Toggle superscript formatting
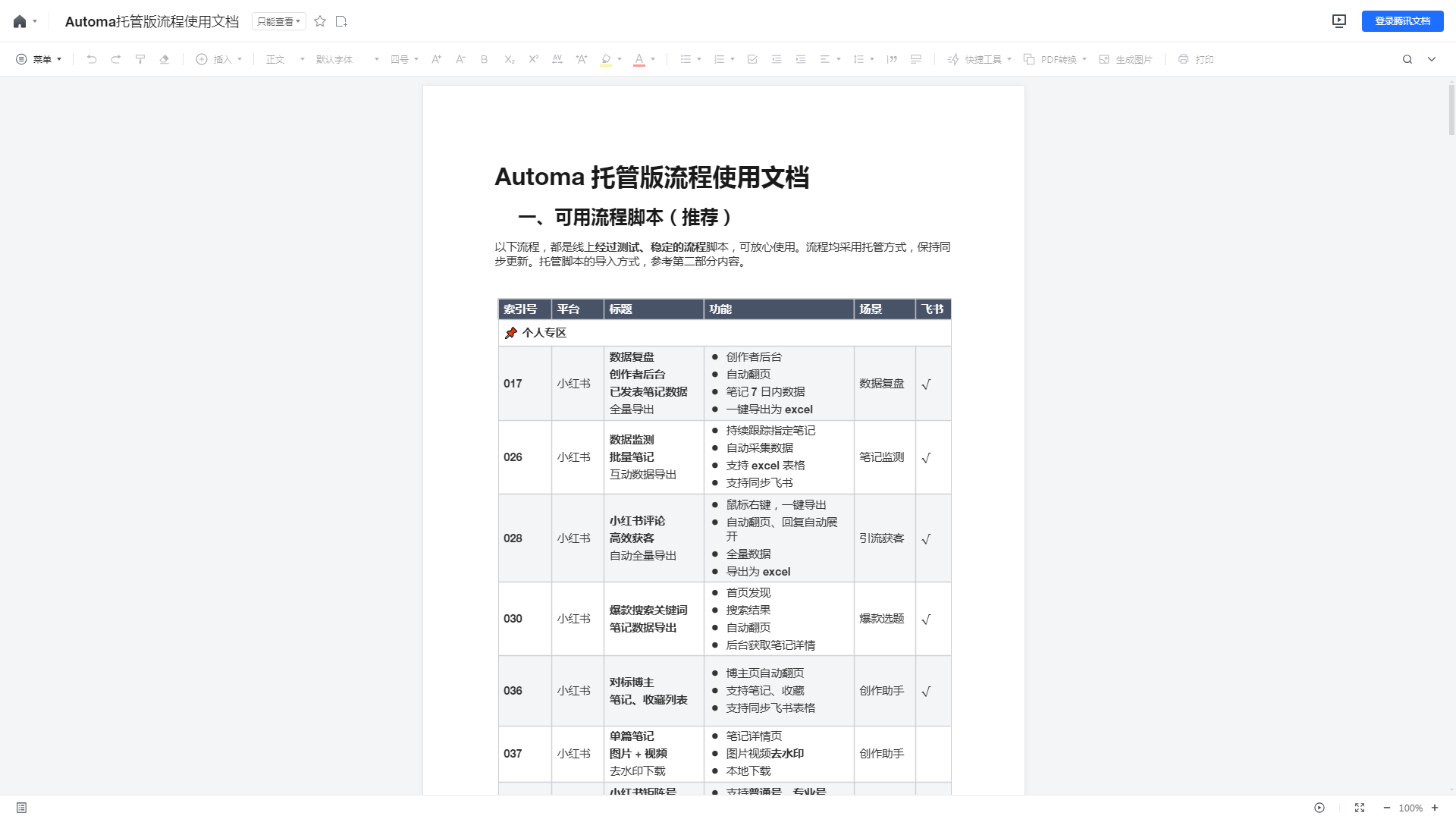The height and width of the screenshot is (819, 1456). [533, 59]
